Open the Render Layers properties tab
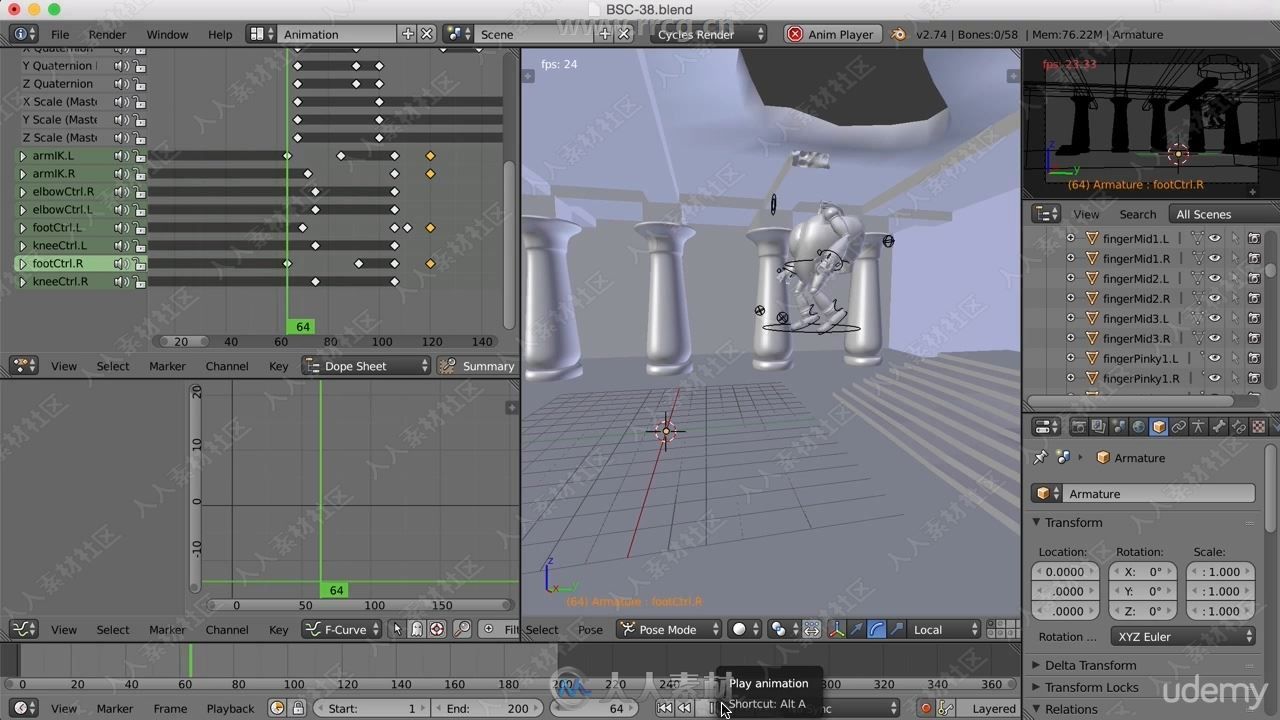1280x720 pixels. [1098, 427]
